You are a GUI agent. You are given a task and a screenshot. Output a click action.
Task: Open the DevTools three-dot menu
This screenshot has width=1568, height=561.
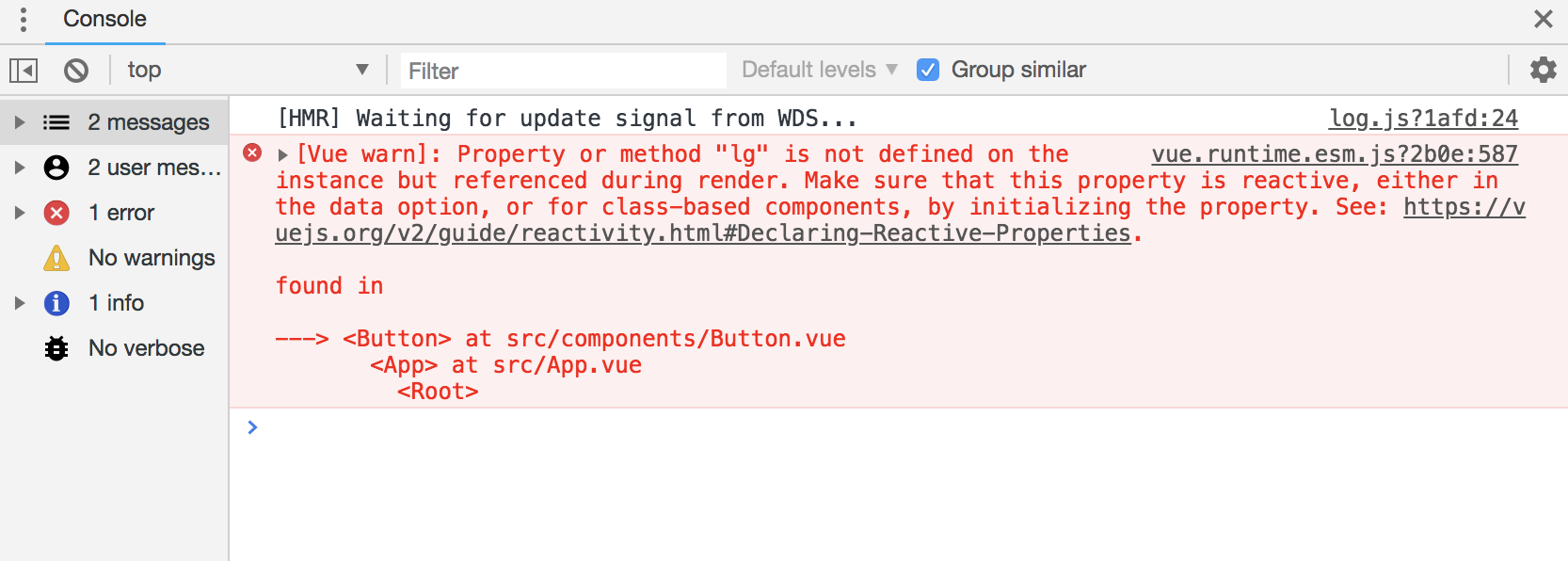click(24, 19)
